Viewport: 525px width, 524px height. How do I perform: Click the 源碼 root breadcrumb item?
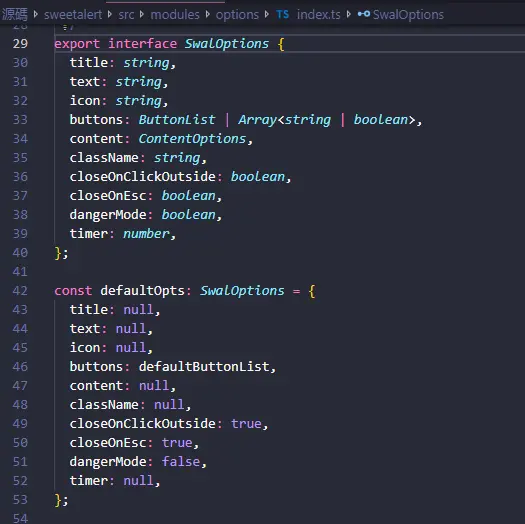[14, 14]
